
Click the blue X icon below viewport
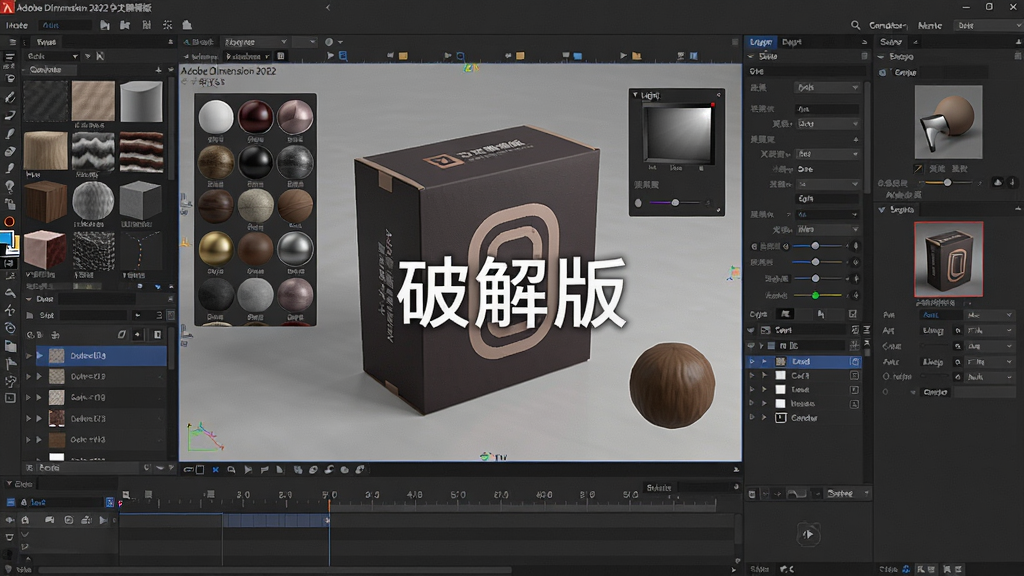tap(215, 470)
